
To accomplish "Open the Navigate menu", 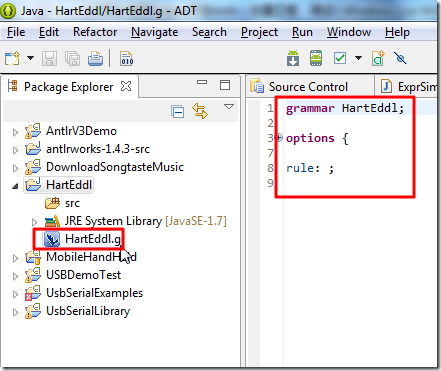I will [155, 32].
